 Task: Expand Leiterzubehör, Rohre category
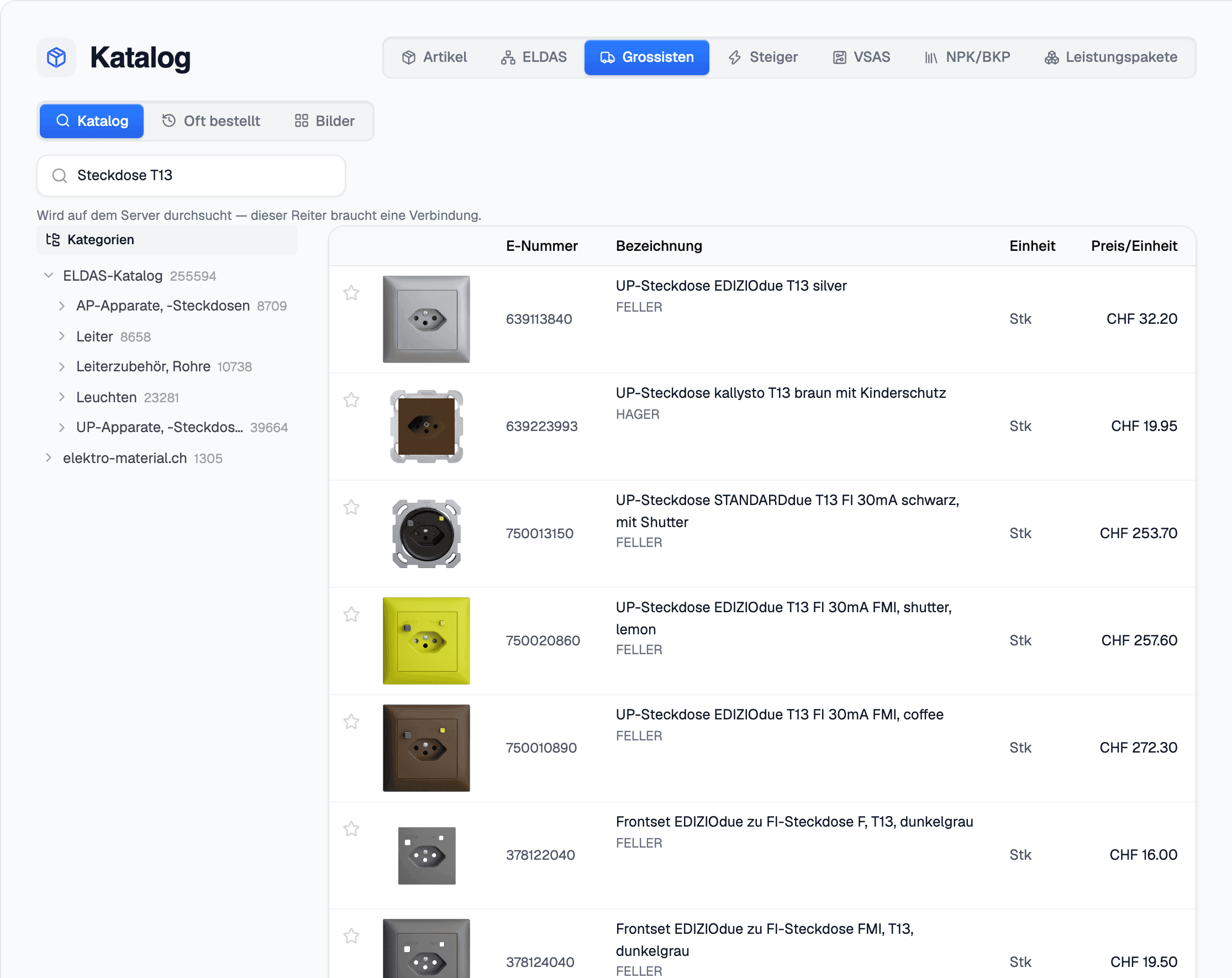[62, 366]
